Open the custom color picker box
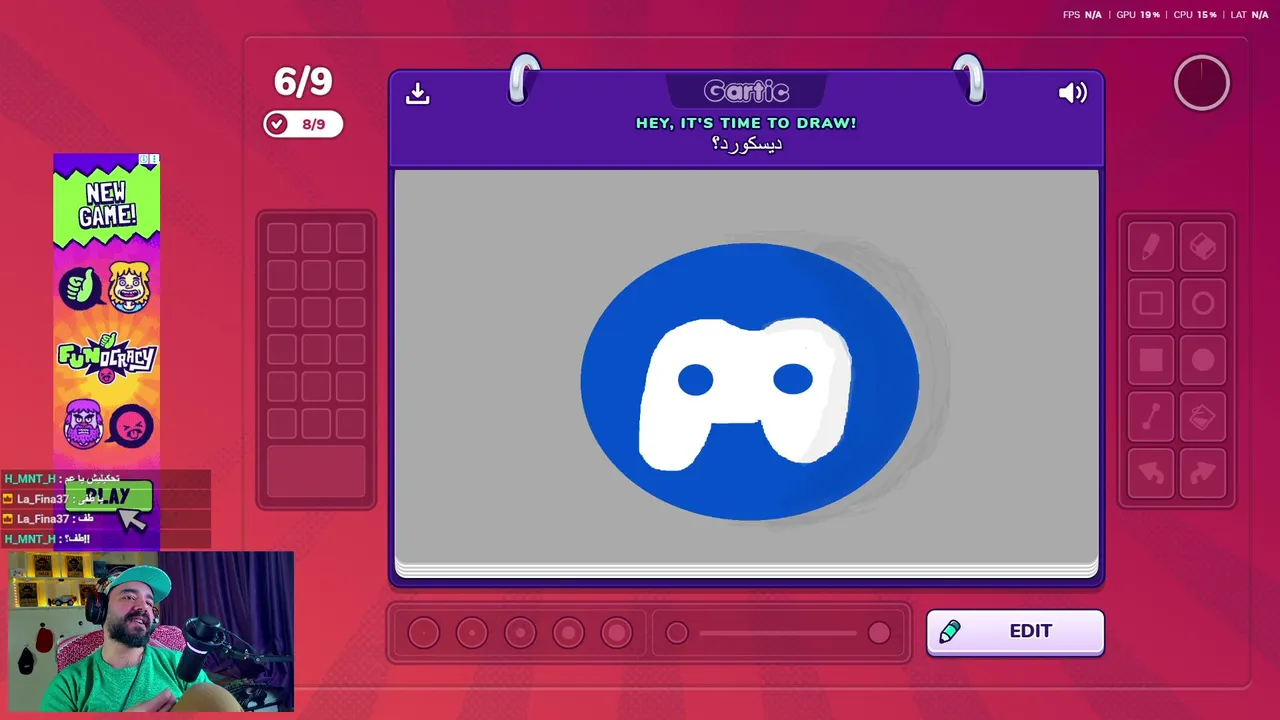This screenshot has height=720, width=1280. [316, 473]
